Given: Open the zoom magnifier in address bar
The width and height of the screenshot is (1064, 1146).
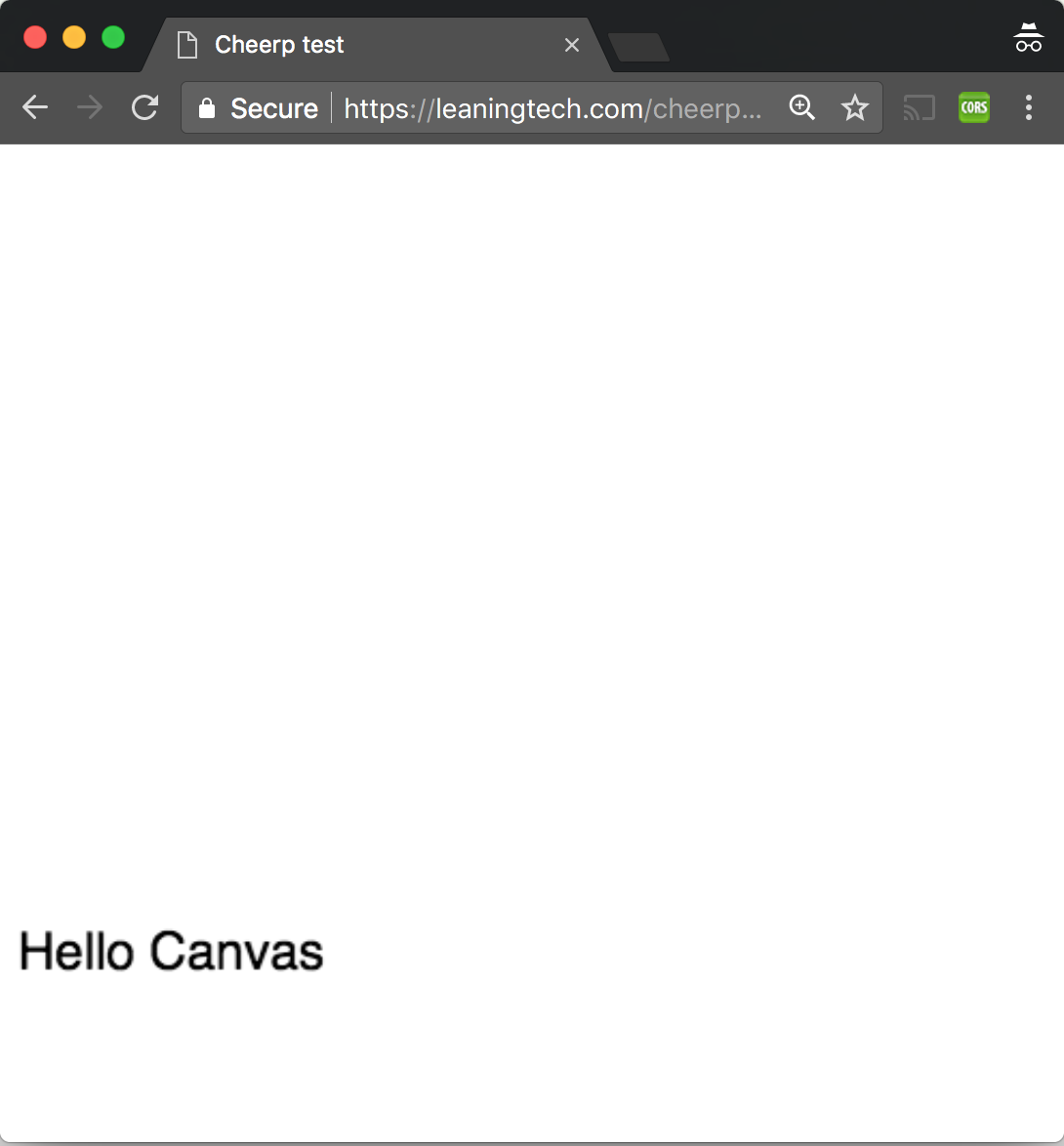Looking at the screenshot, I should (801, 107).
